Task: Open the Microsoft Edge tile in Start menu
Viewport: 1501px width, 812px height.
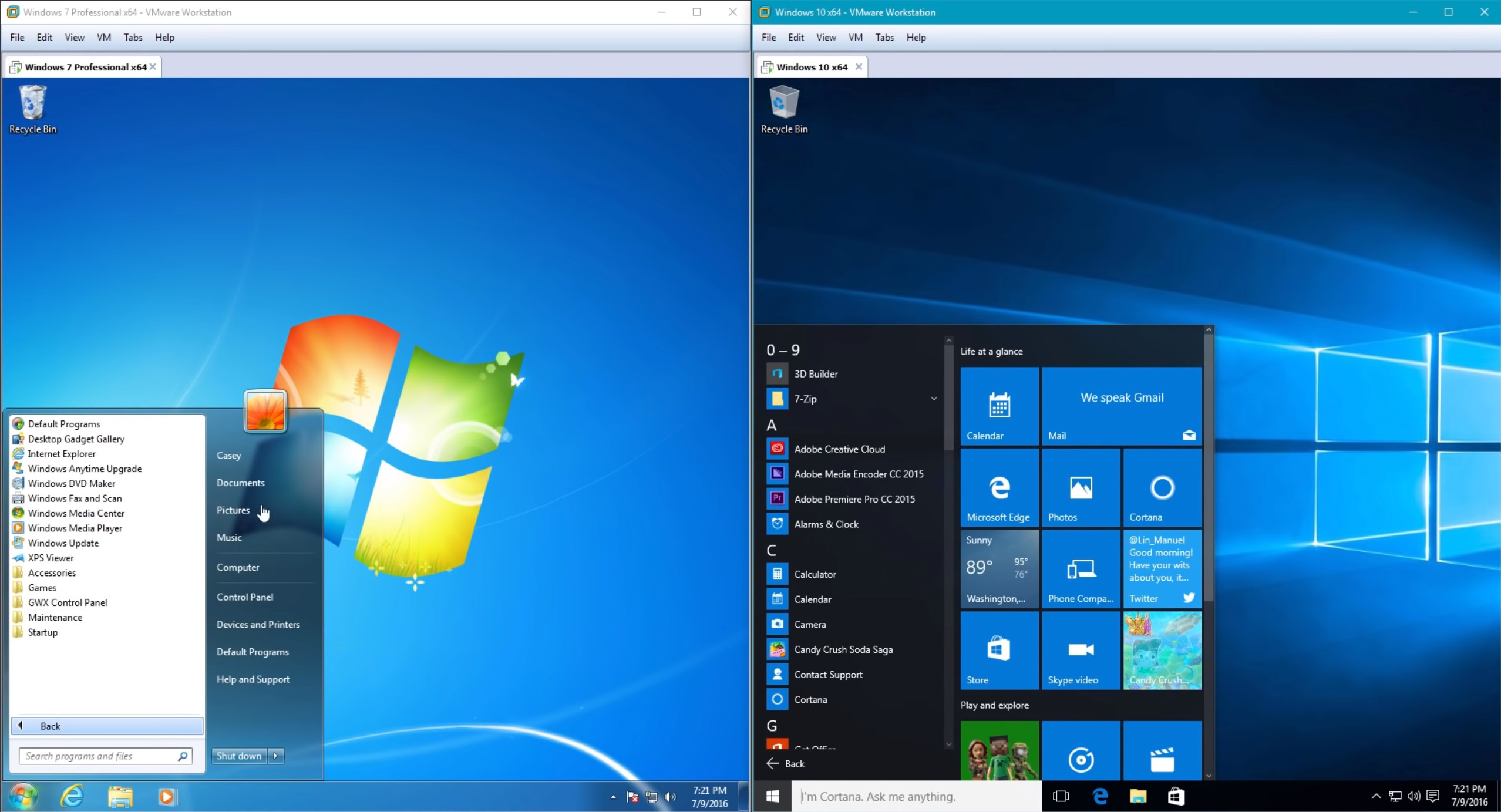Action: tap(998, 487)
